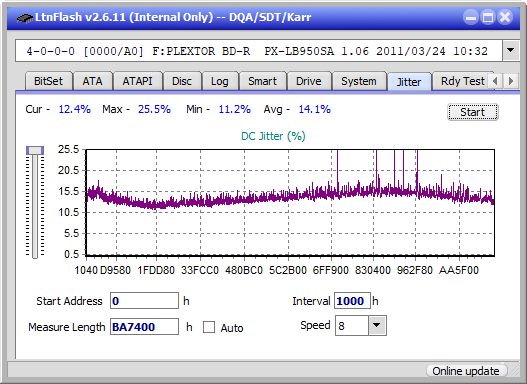The image size is (527, 384).
Task: Click the 15.5 y-axis label
Action: coord(68,191)
